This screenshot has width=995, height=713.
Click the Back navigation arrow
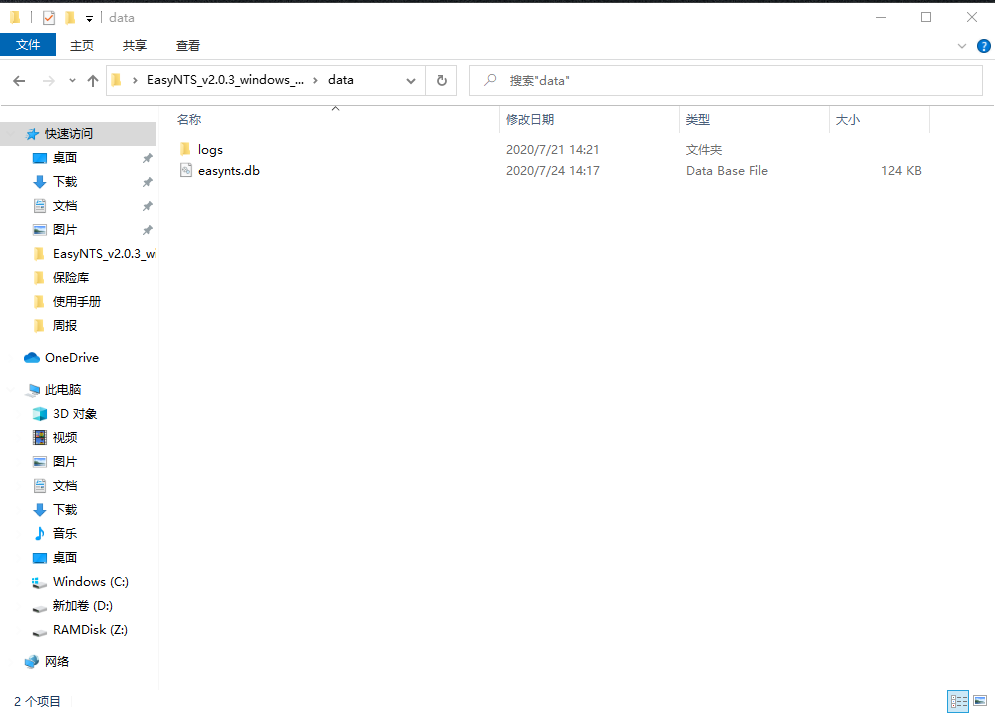tap(19, 81)
